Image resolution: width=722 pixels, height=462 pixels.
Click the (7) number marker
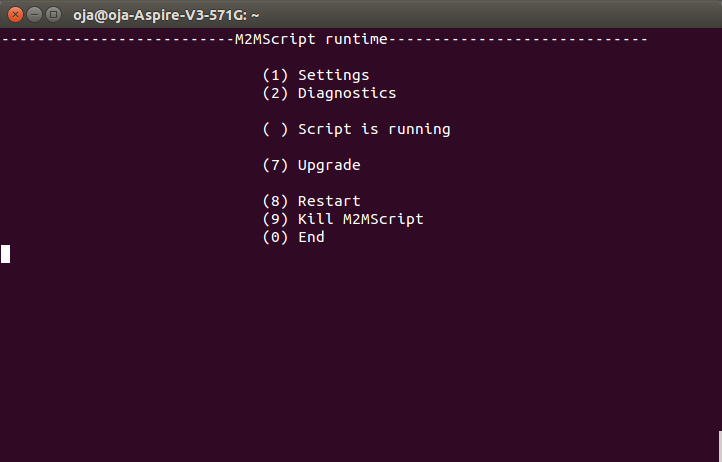tap(275, 165)
